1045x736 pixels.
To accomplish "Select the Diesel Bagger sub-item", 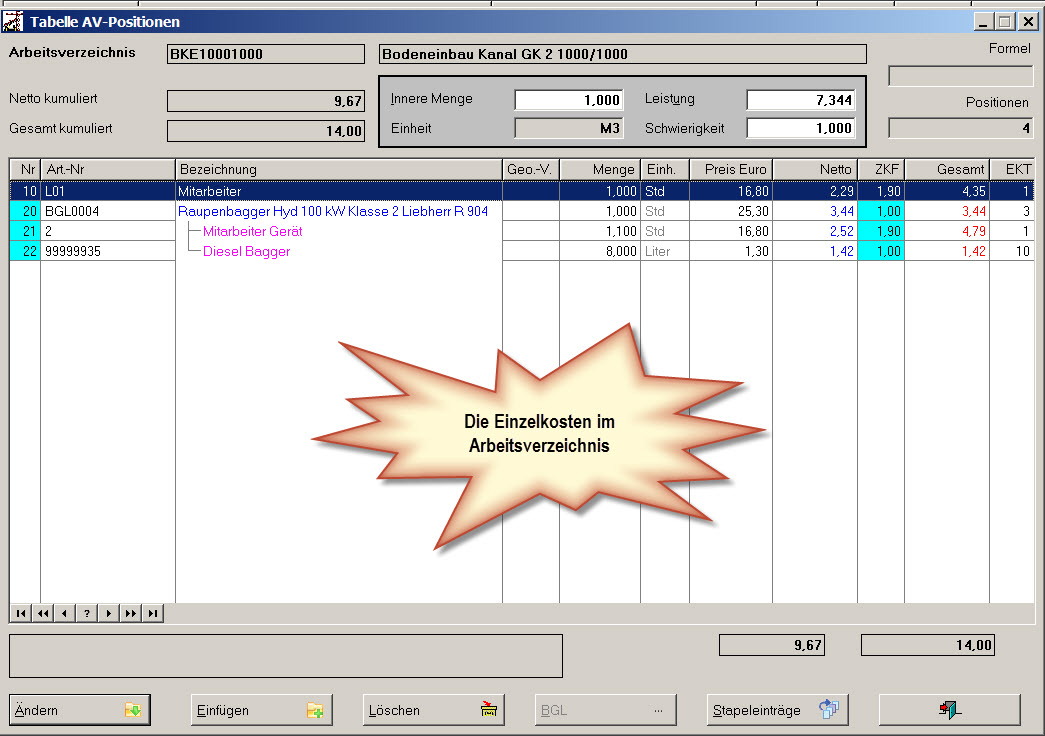I will coord(246,251).
